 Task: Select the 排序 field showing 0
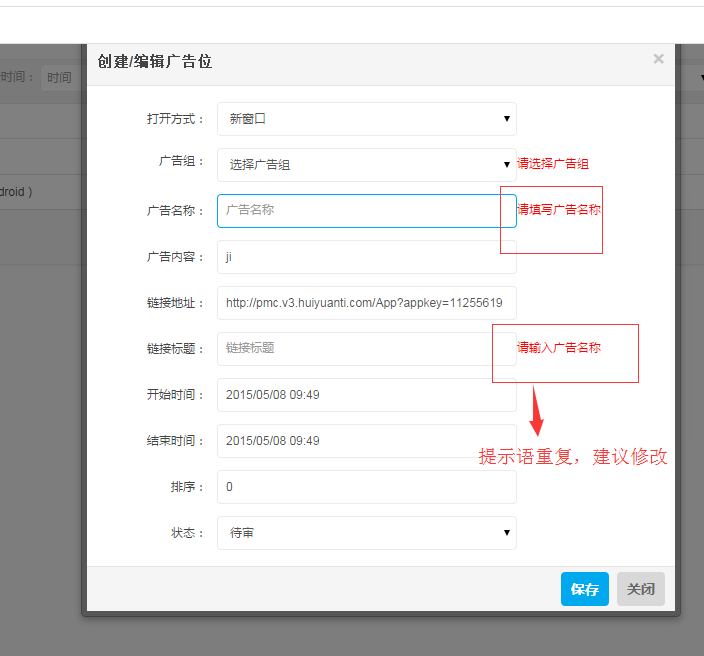(366, 487)
